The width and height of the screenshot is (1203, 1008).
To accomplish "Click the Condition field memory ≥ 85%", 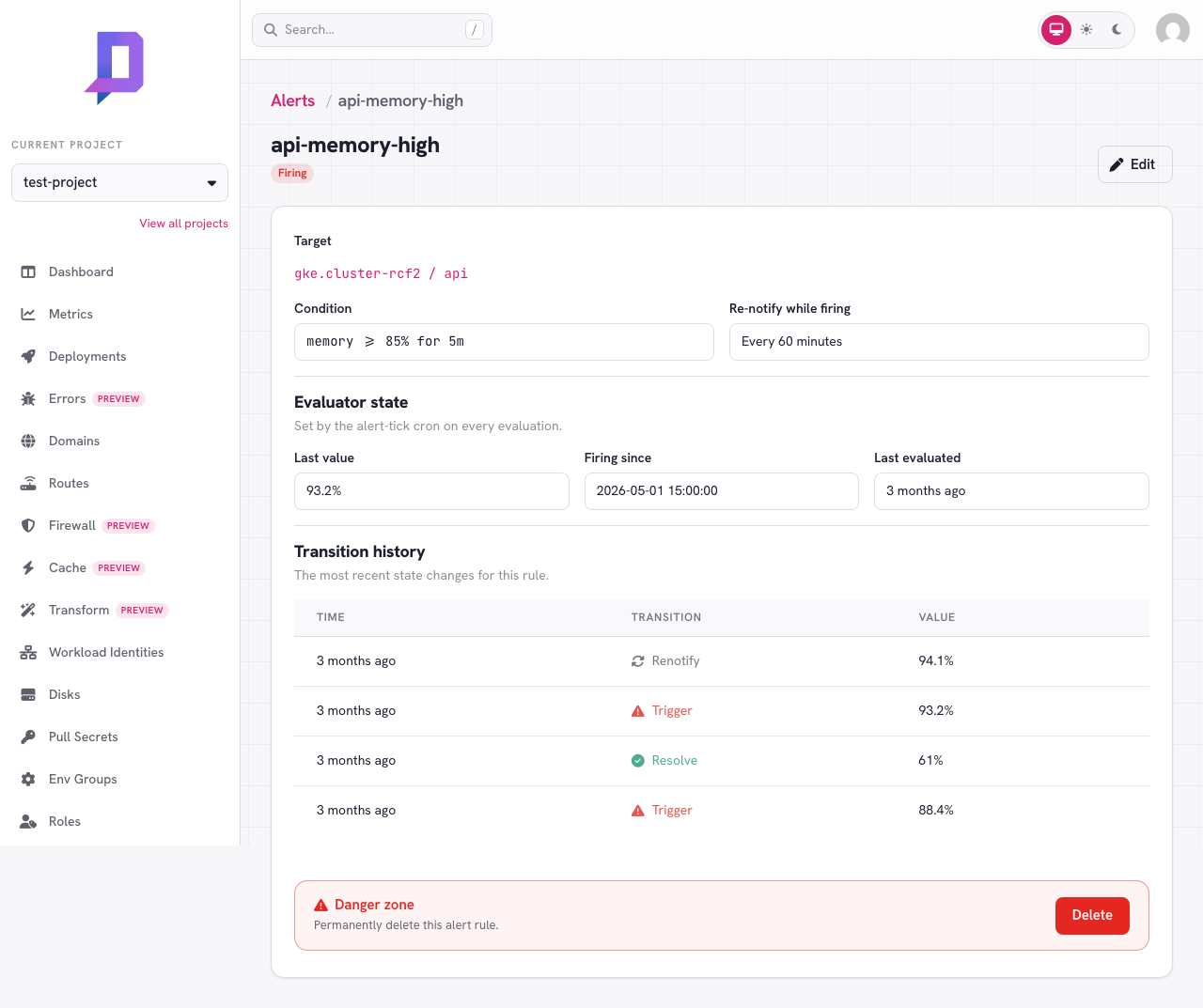I will coord(504,342).
